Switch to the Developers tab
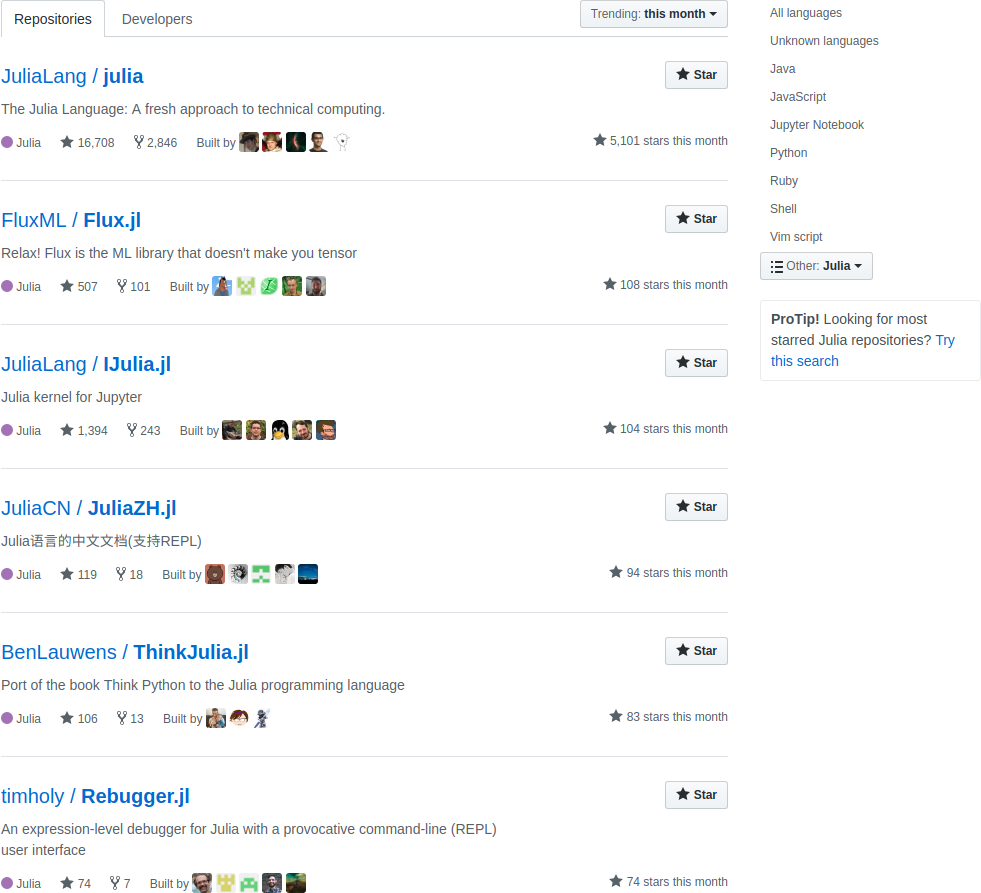Screen dimensions: 981x893 tap(157, 19)
